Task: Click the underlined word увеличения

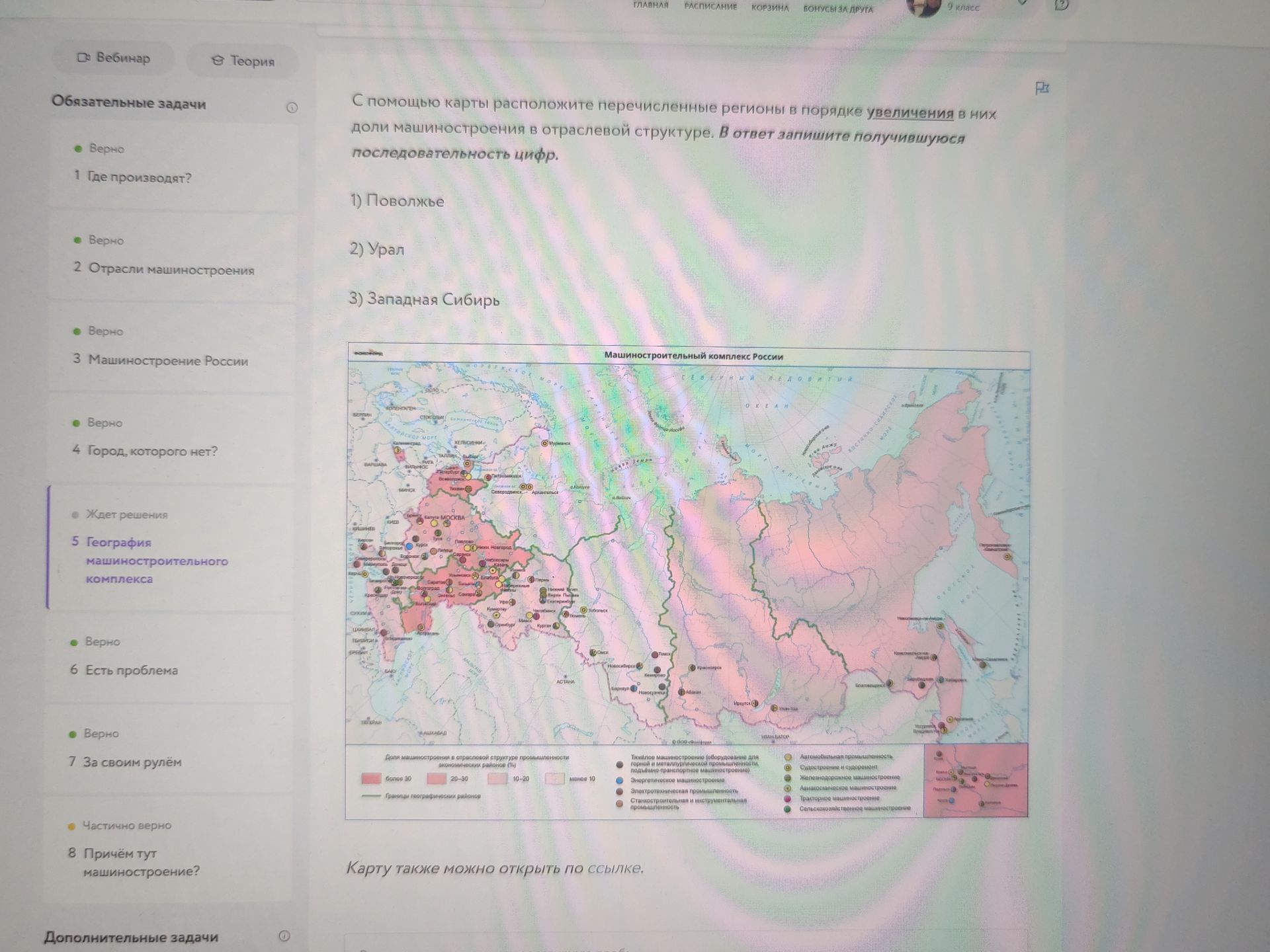Action: pyautogui.click(x=910, y=112)
